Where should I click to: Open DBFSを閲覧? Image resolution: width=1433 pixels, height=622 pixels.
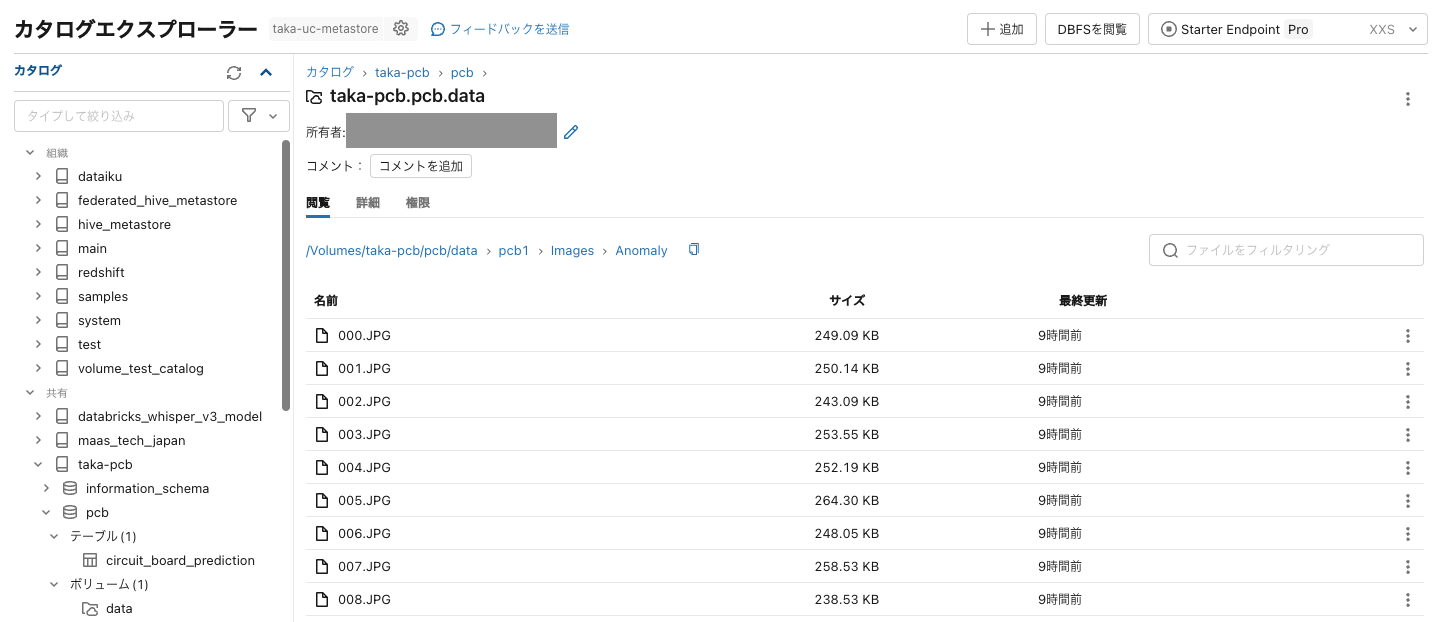(1091, 28)
